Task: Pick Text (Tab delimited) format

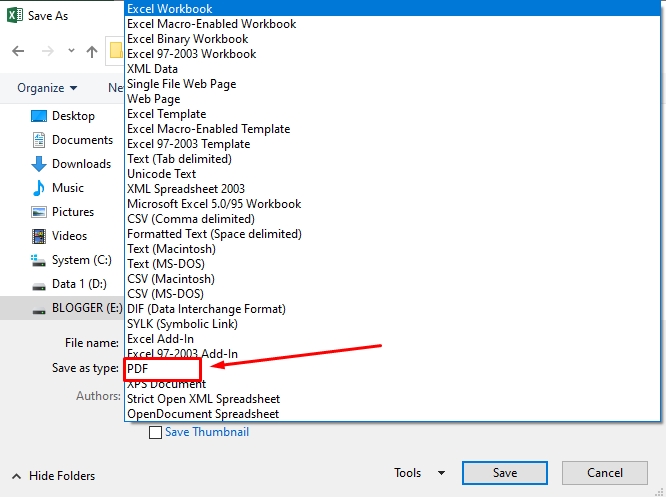Action: (x=392, y=159)
